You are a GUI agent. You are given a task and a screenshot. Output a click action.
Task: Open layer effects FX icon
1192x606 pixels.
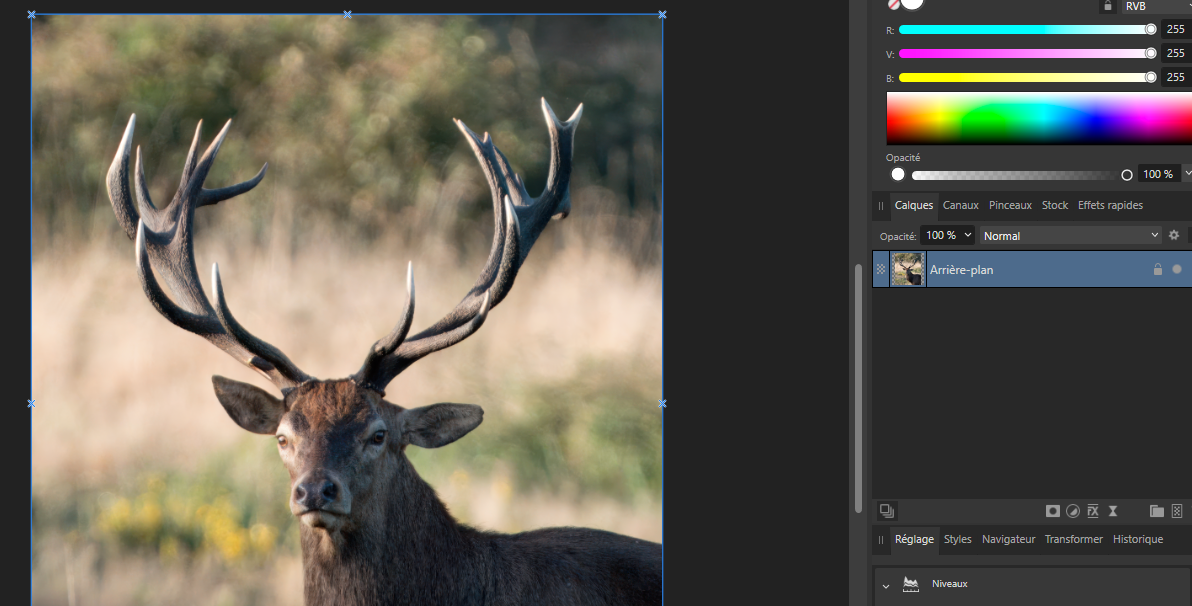coord(1092,511)
